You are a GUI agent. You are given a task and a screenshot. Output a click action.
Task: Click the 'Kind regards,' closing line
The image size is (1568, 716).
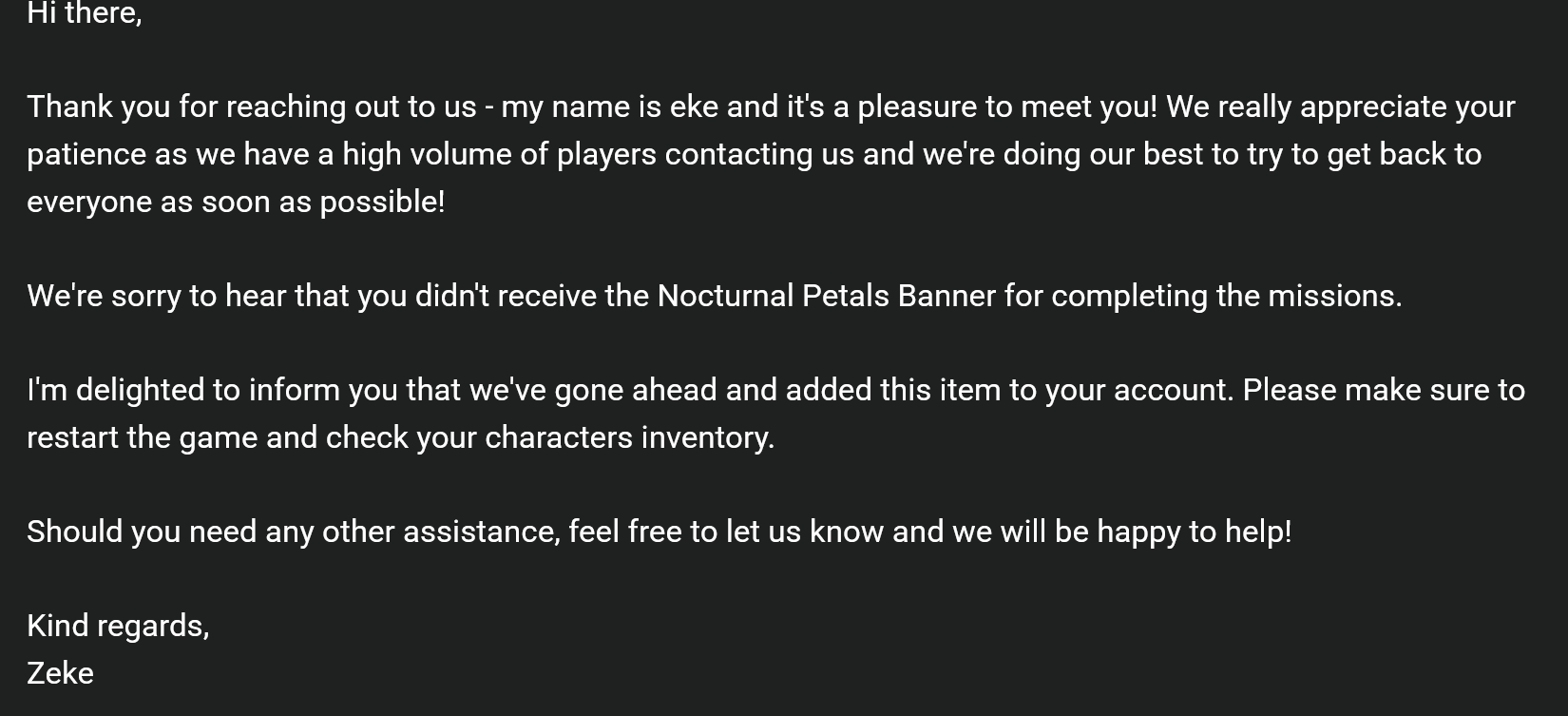tap(118, 626)
